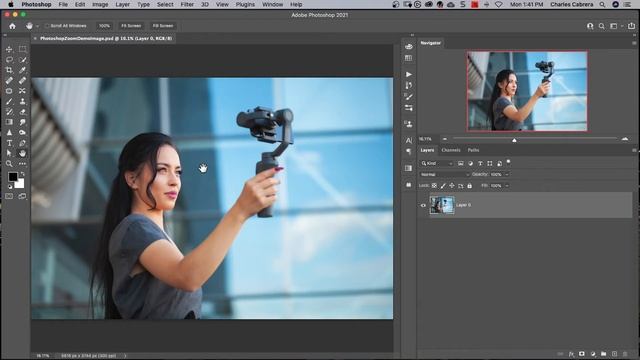
Task: Open the Actions panel play icon
Action: [409, 74]
